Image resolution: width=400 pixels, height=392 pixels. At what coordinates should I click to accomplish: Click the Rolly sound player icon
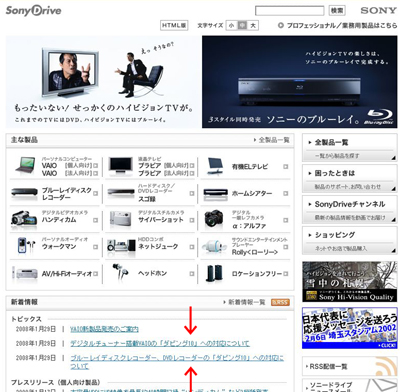[x=214, y=247]
